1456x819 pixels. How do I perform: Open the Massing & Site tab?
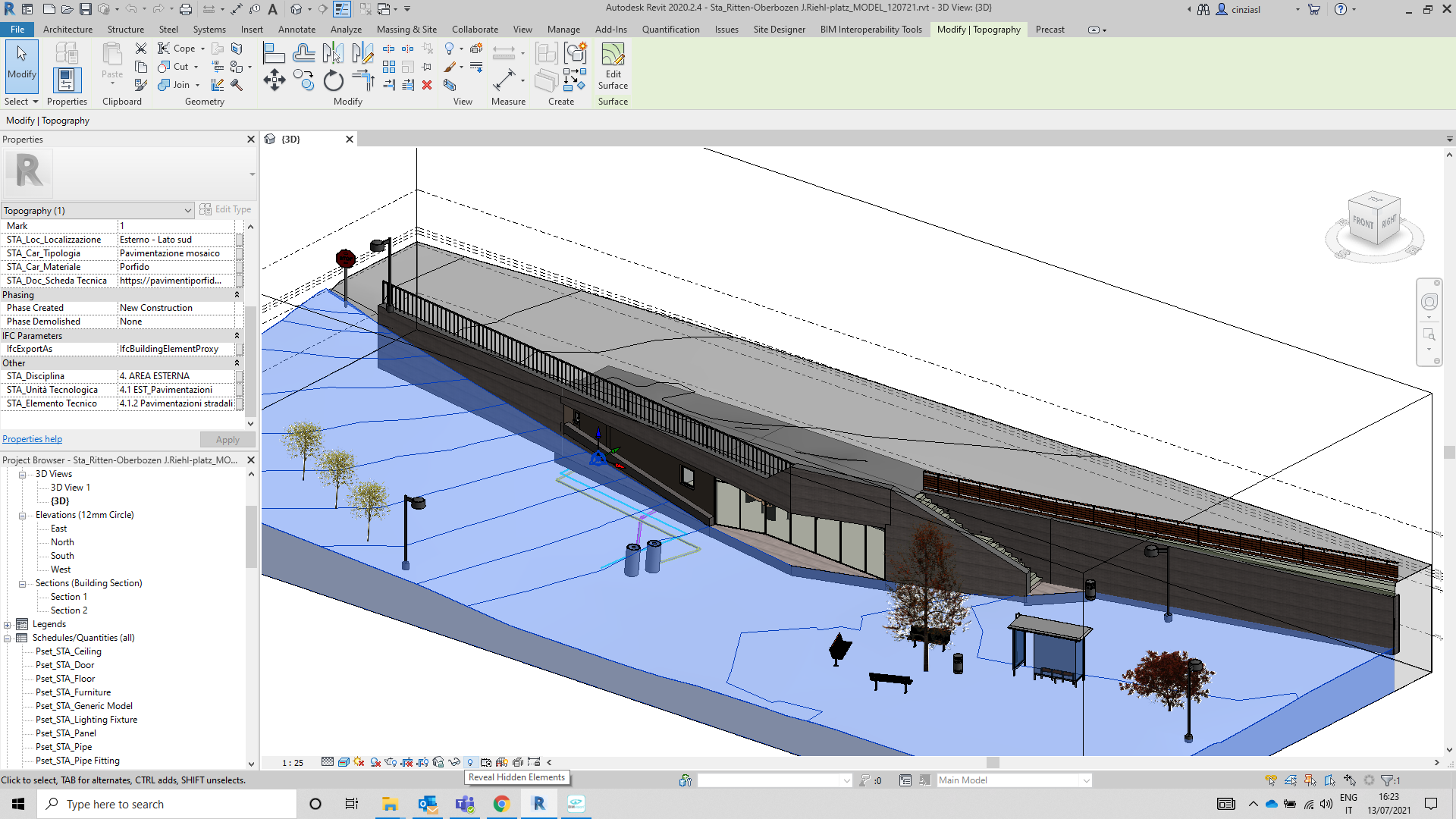point(406,30)
